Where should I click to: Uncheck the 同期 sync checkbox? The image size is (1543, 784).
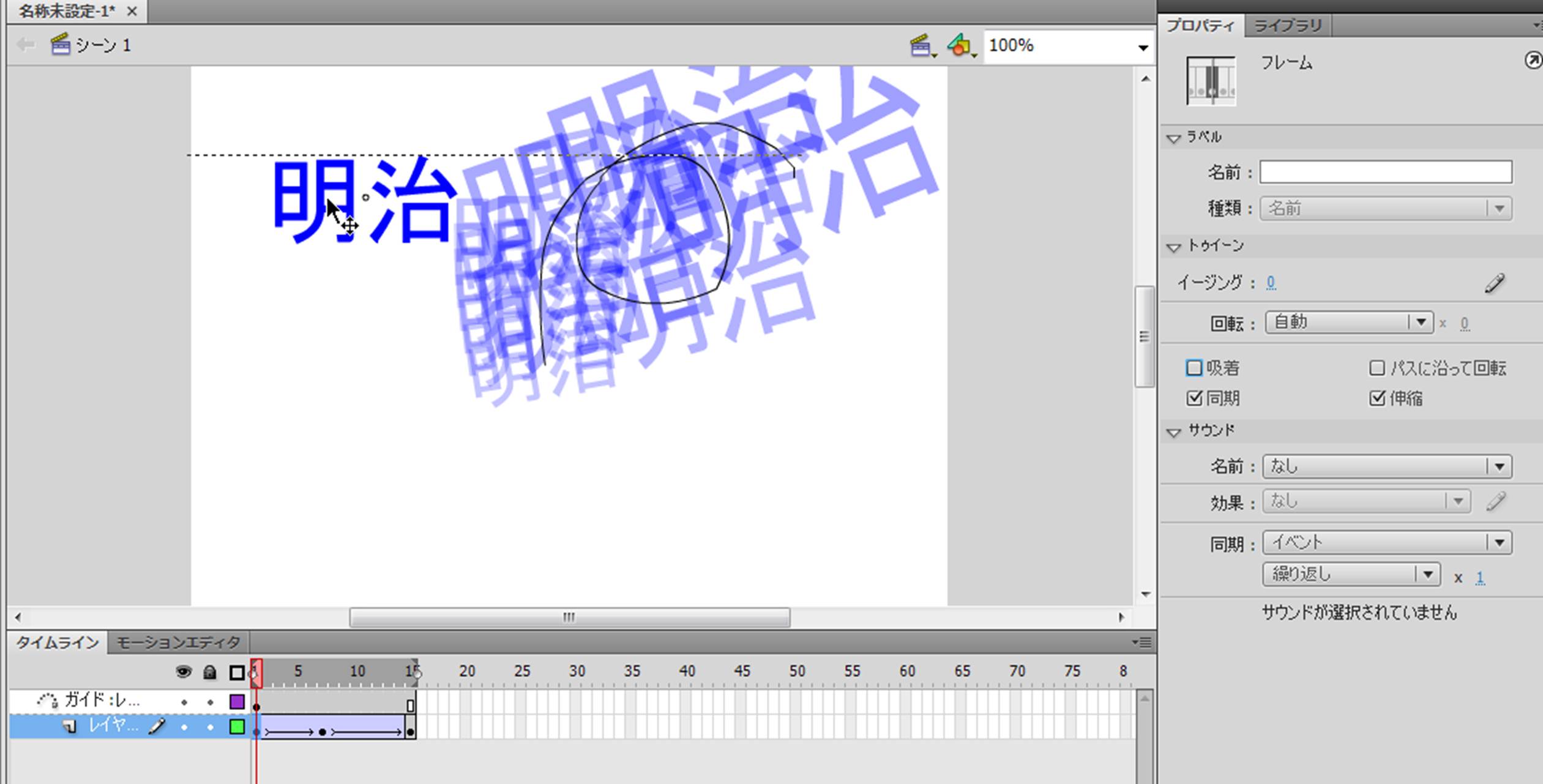click(x=1194, y=398)
